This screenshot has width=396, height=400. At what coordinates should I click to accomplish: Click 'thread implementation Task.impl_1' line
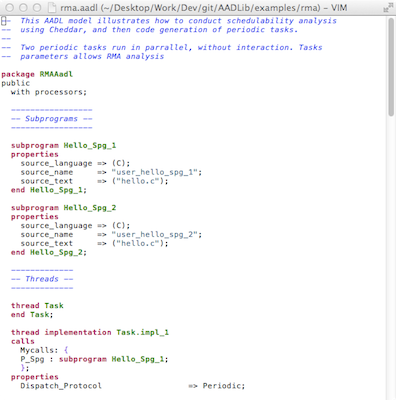pyautogui.click(x=90, y=332)
